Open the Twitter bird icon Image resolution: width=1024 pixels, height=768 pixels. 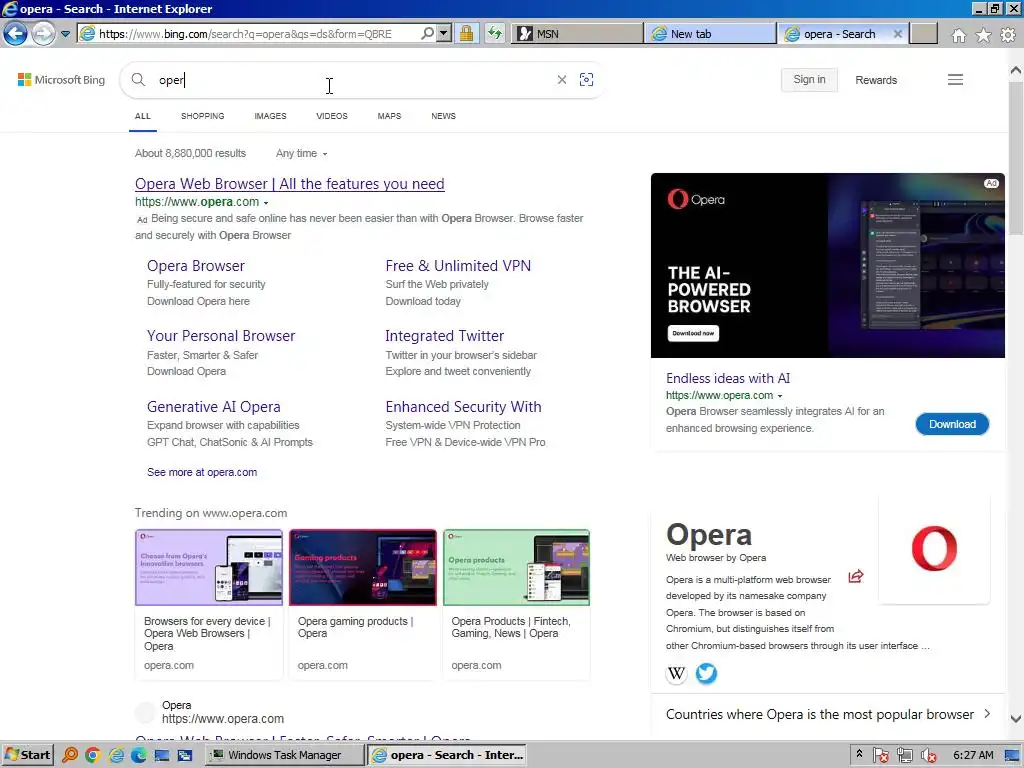[x=706, y=673]
